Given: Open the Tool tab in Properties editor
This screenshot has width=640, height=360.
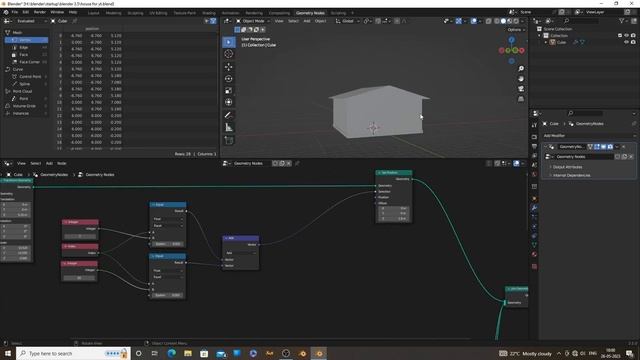Looking at the screenshot, I should 534,125.
